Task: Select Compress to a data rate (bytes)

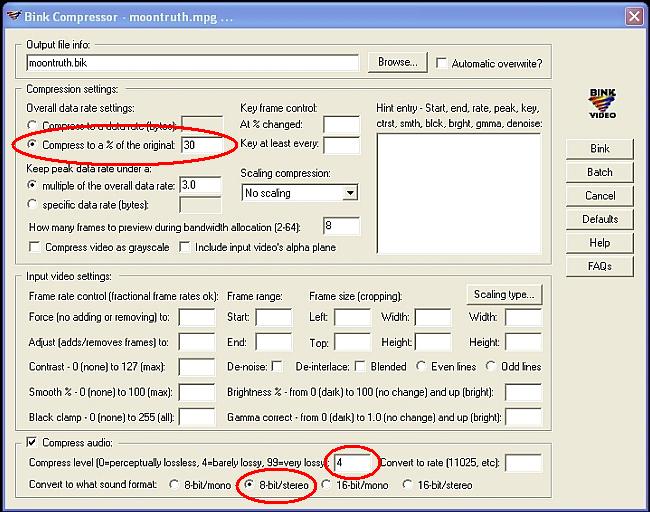Action: (32, 125)
